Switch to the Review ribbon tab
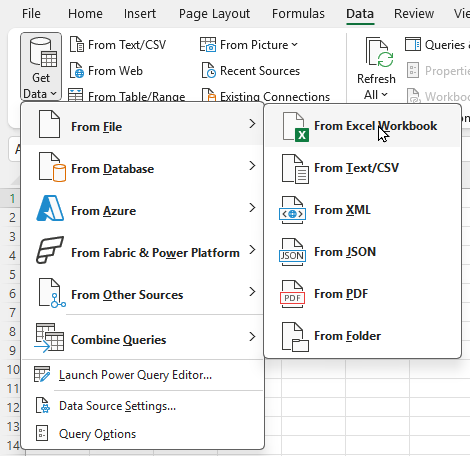Viewport: 470px width, 456px height. 414,14
